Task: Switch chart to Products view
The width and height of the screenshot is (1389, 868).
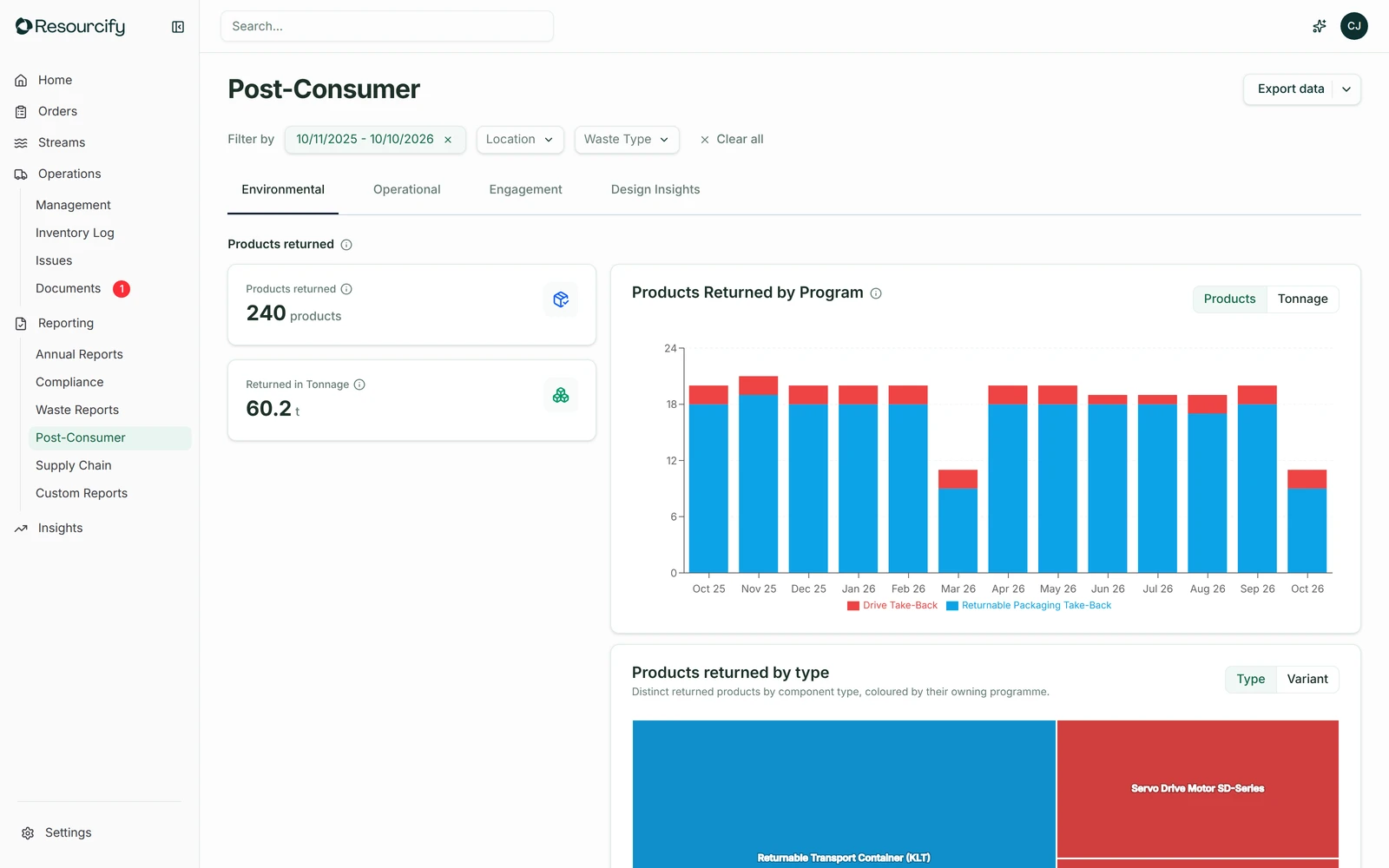Action: [1229, 299]
